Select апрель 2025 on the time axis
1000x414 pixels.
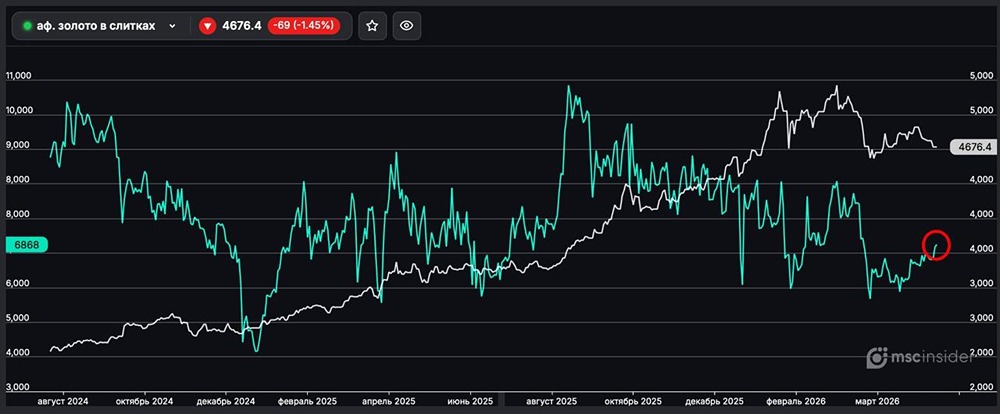(383, 400)
